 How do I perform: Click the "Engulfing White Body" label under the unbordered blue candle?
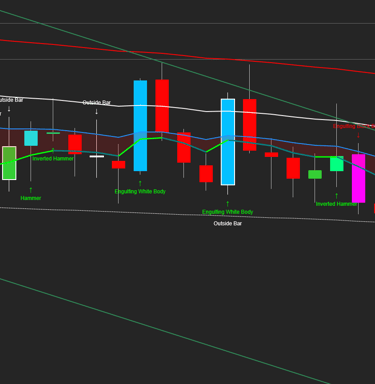pyautogui.click(x=140, y=191)
